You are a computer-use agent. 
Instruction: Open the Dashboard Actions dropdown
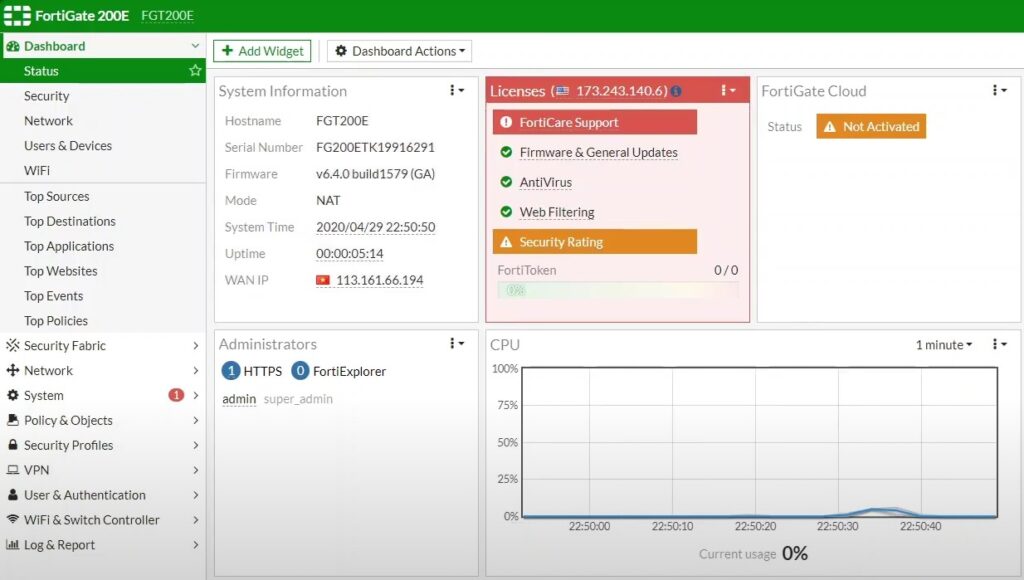click(400, 51)
